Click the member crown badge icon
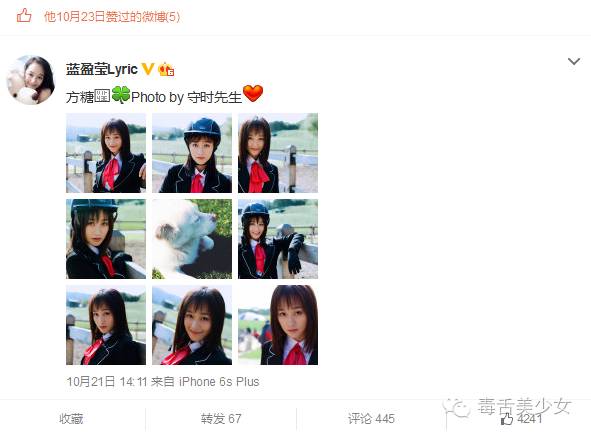Image resolution: width=591 pixels, height=435 pixels. point(166,69)
